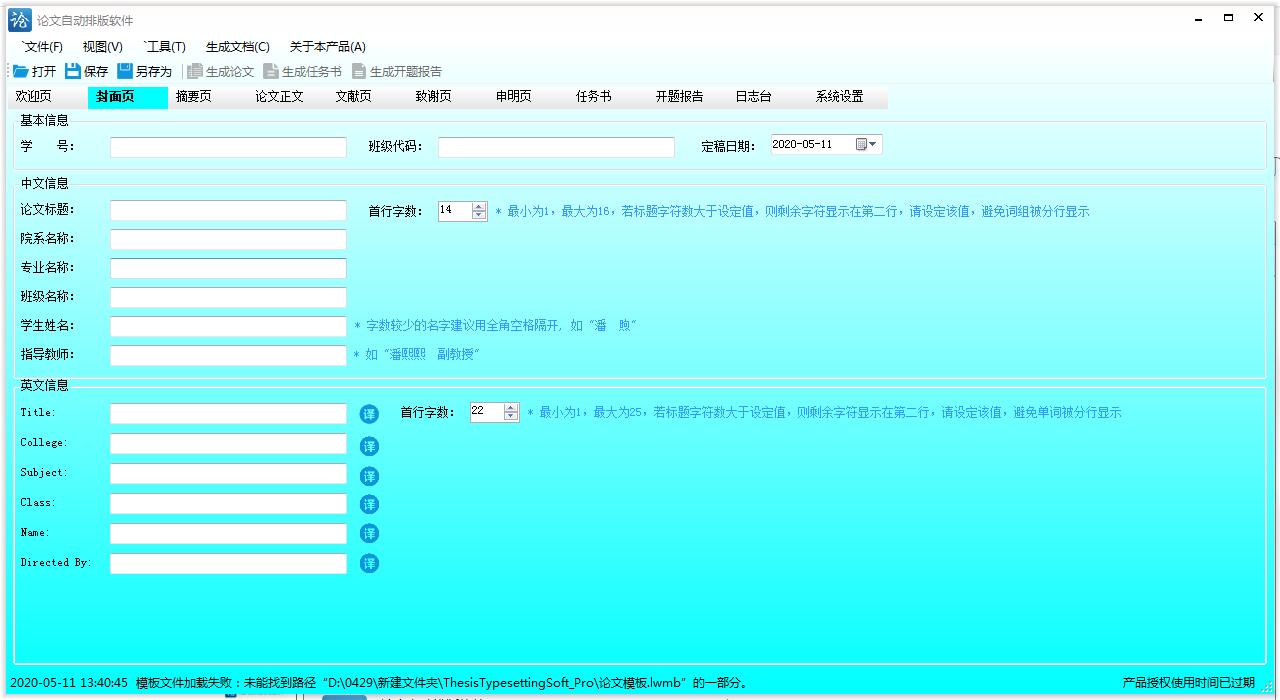Decrease the English 首行字数 value
This screenshot has height=700, width=1280.
click(511, 416)
